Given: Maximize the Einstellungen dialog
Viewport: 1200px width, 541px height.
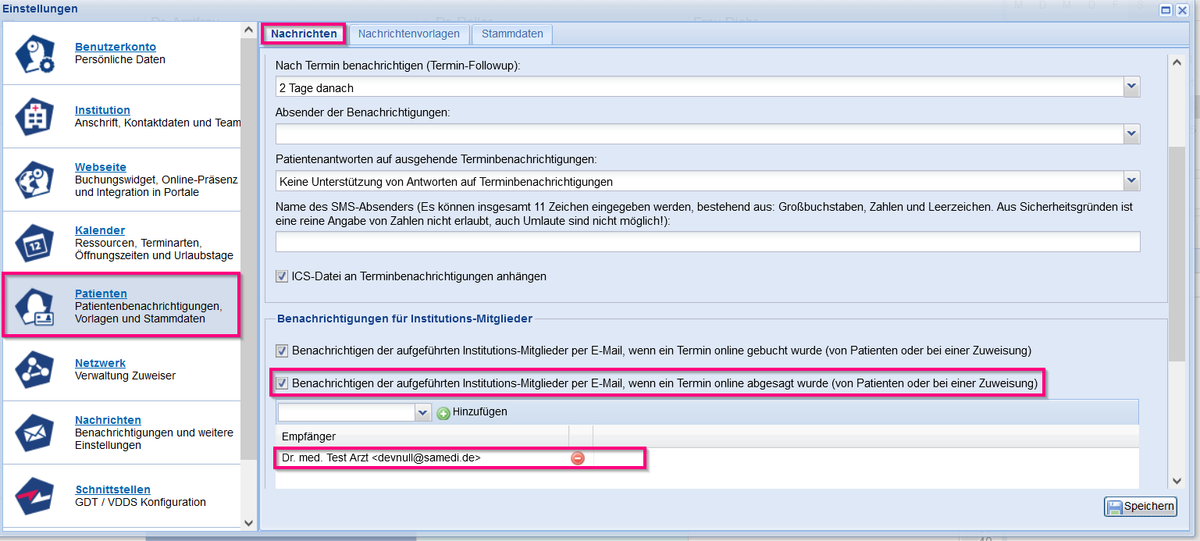Looking at the screenshot, I should point(1167,9).
